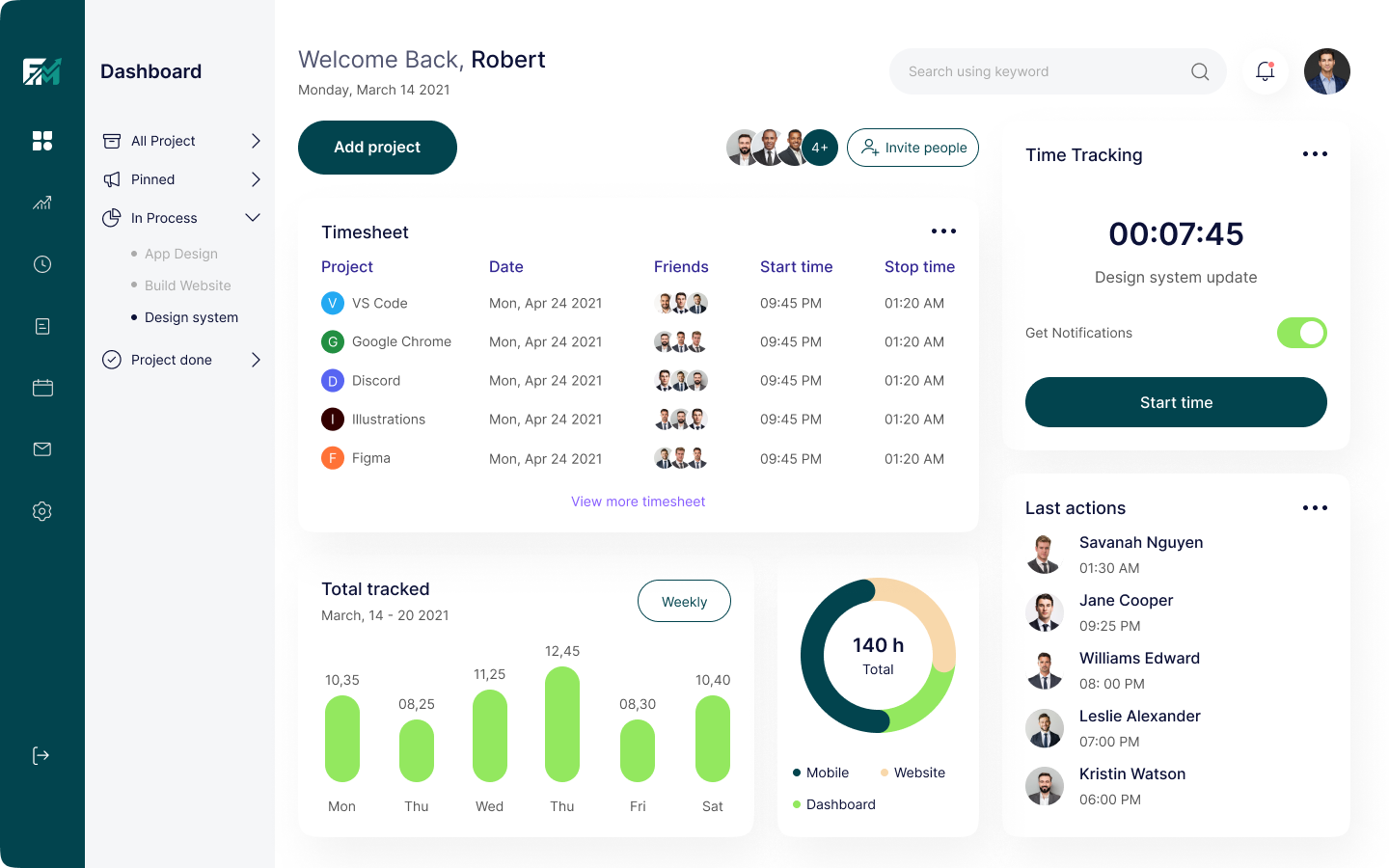Click the Thursday 12,45 green bar

click(x=562, y=723)
